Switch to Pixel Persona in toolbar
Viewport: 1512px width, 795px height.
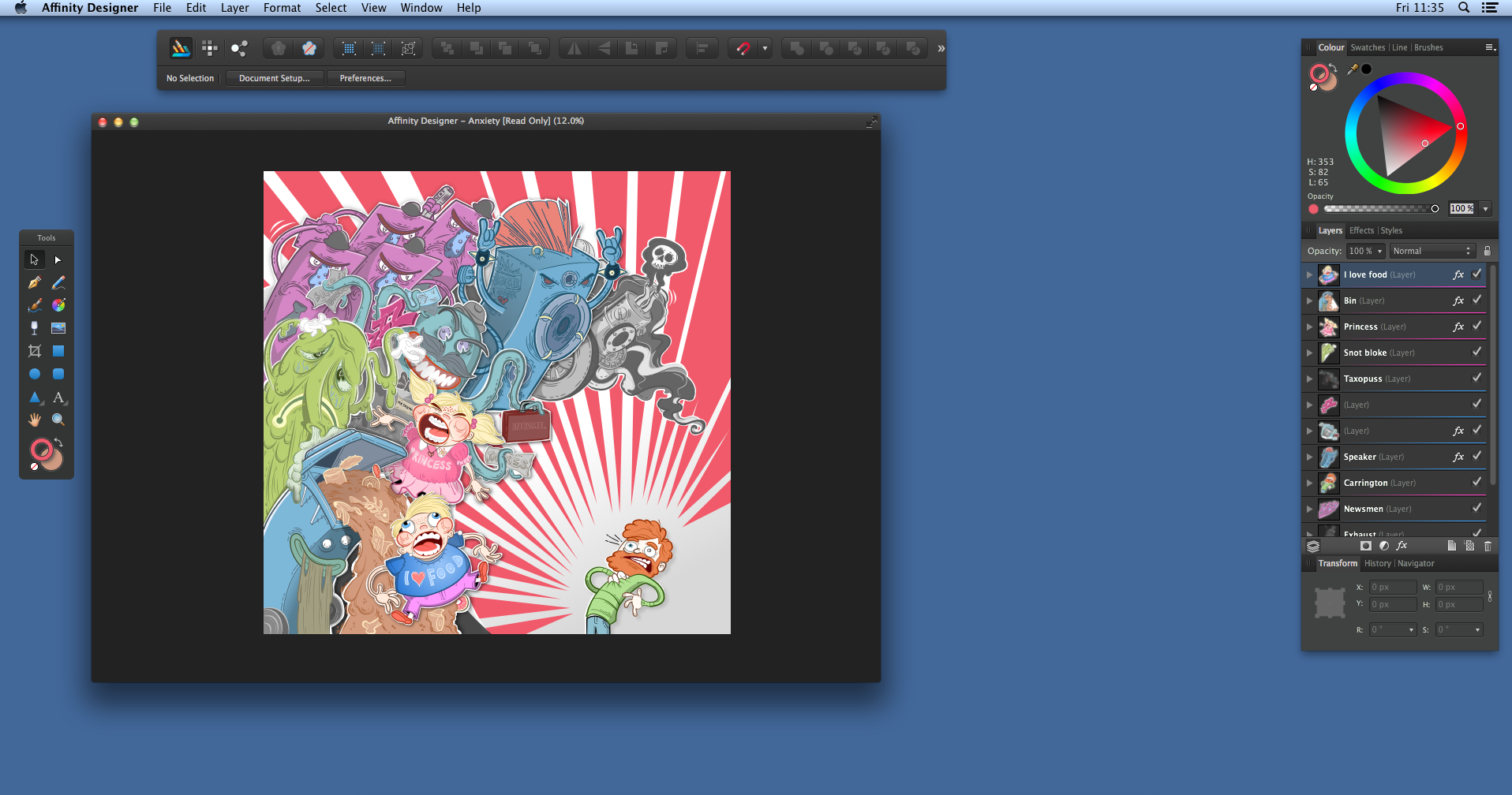click(x=209, y=48)
